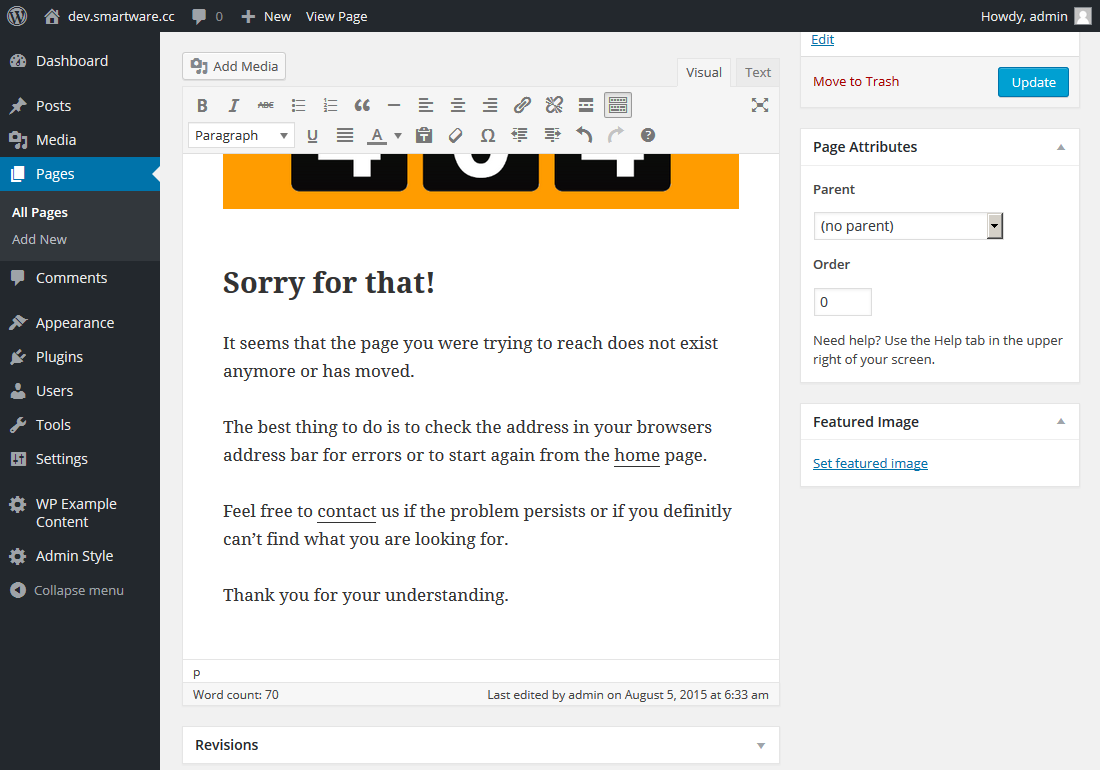Insert the Read More tag
Viewport: 1100px width, 770px height.
(x=586, y=105)
